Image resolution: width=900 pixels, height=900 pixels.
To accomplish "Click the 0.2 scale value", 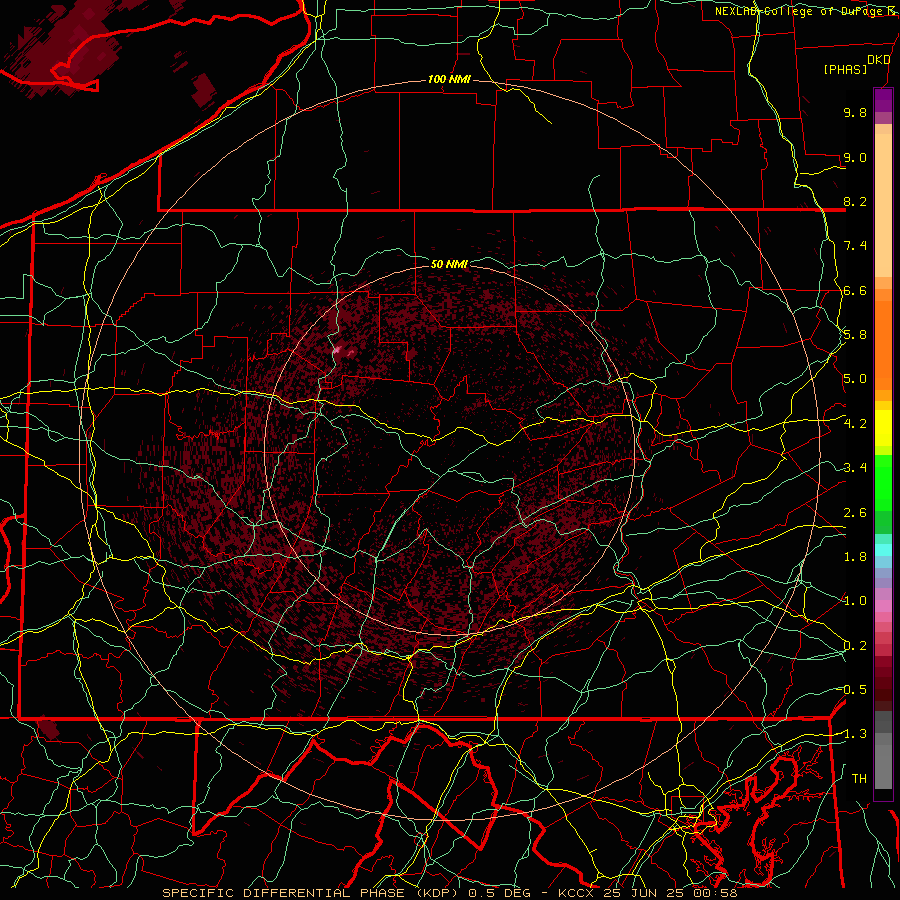I will (x=855, y=646).
